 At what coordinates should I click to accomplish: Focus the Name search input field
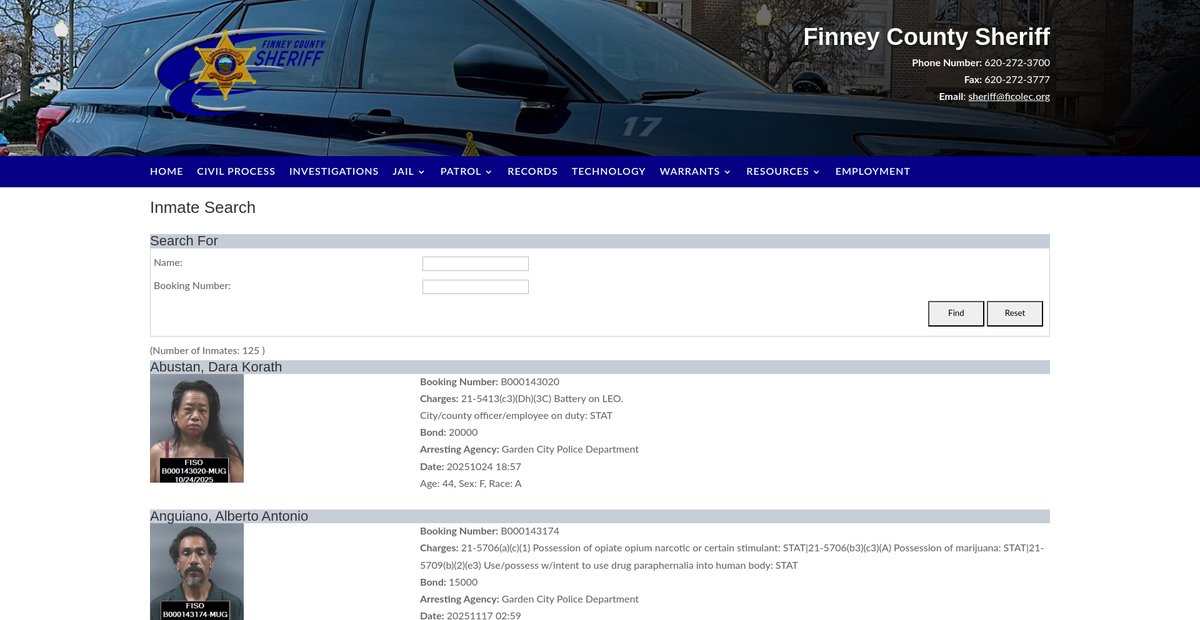[475, 264]
